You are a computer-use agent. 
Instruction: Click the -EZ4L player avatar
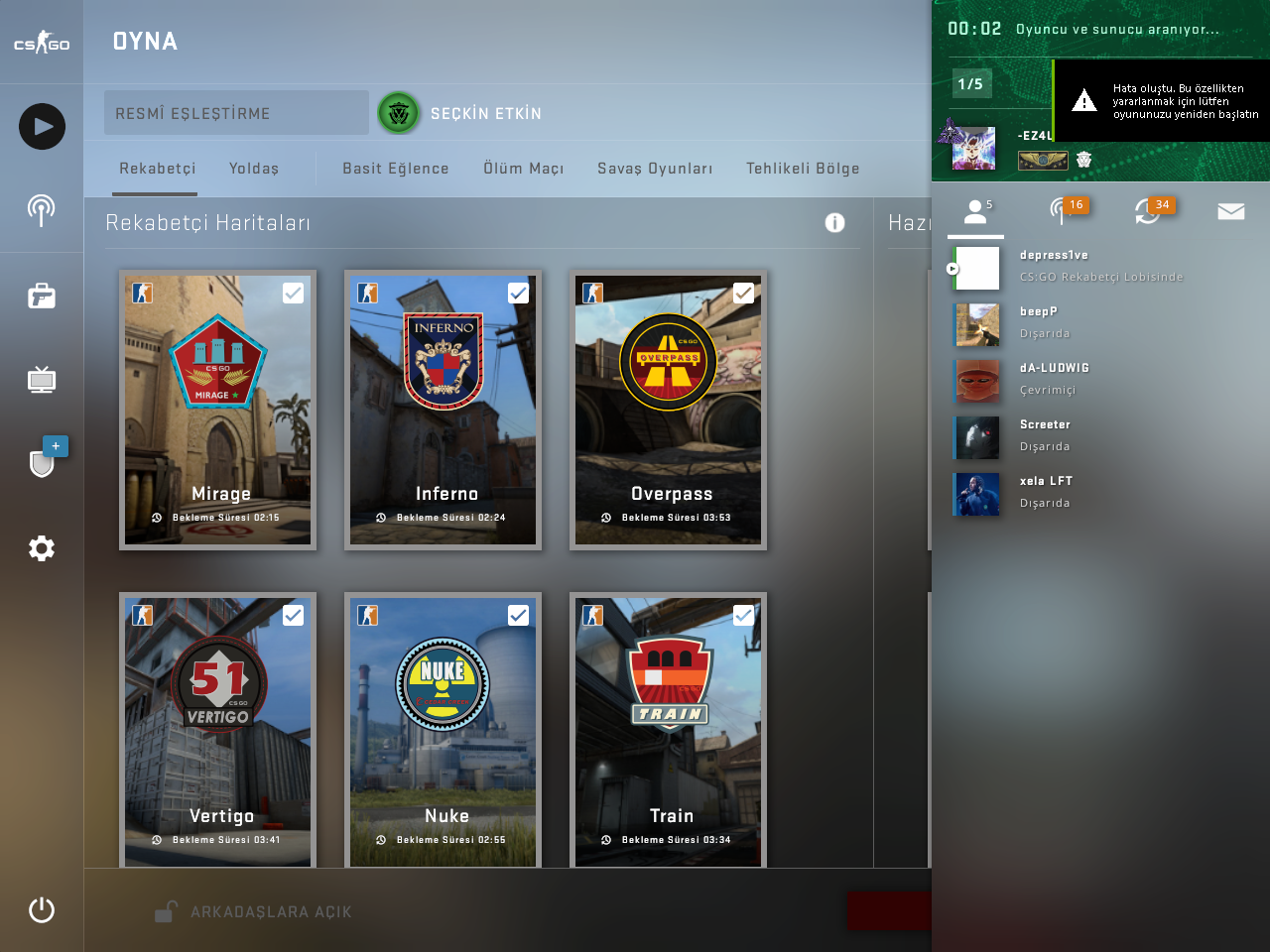pyautogui.click(x=973, y=148)
